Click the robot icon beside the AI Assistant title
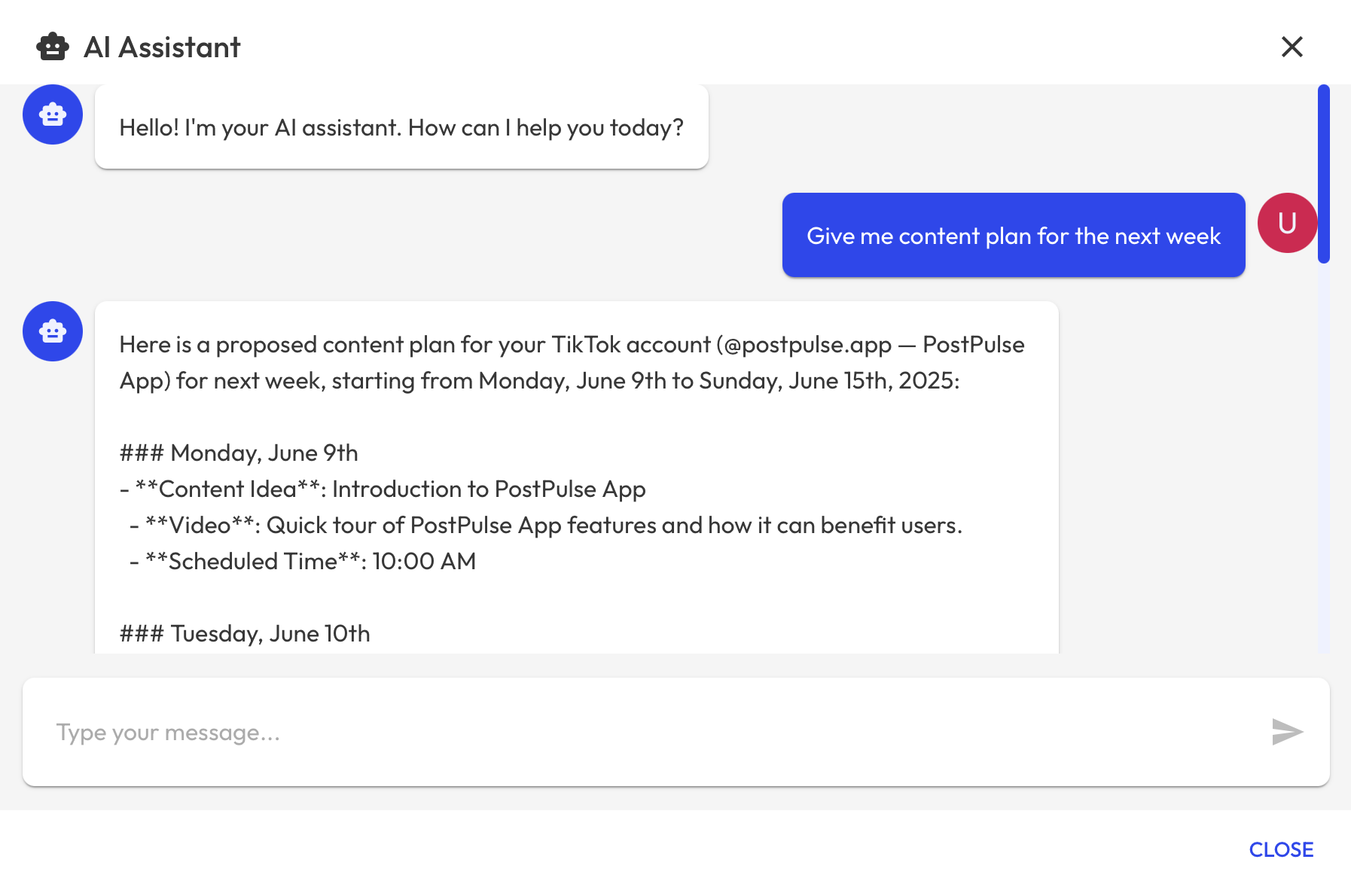The image size is (1351, 896). (53, 47)
